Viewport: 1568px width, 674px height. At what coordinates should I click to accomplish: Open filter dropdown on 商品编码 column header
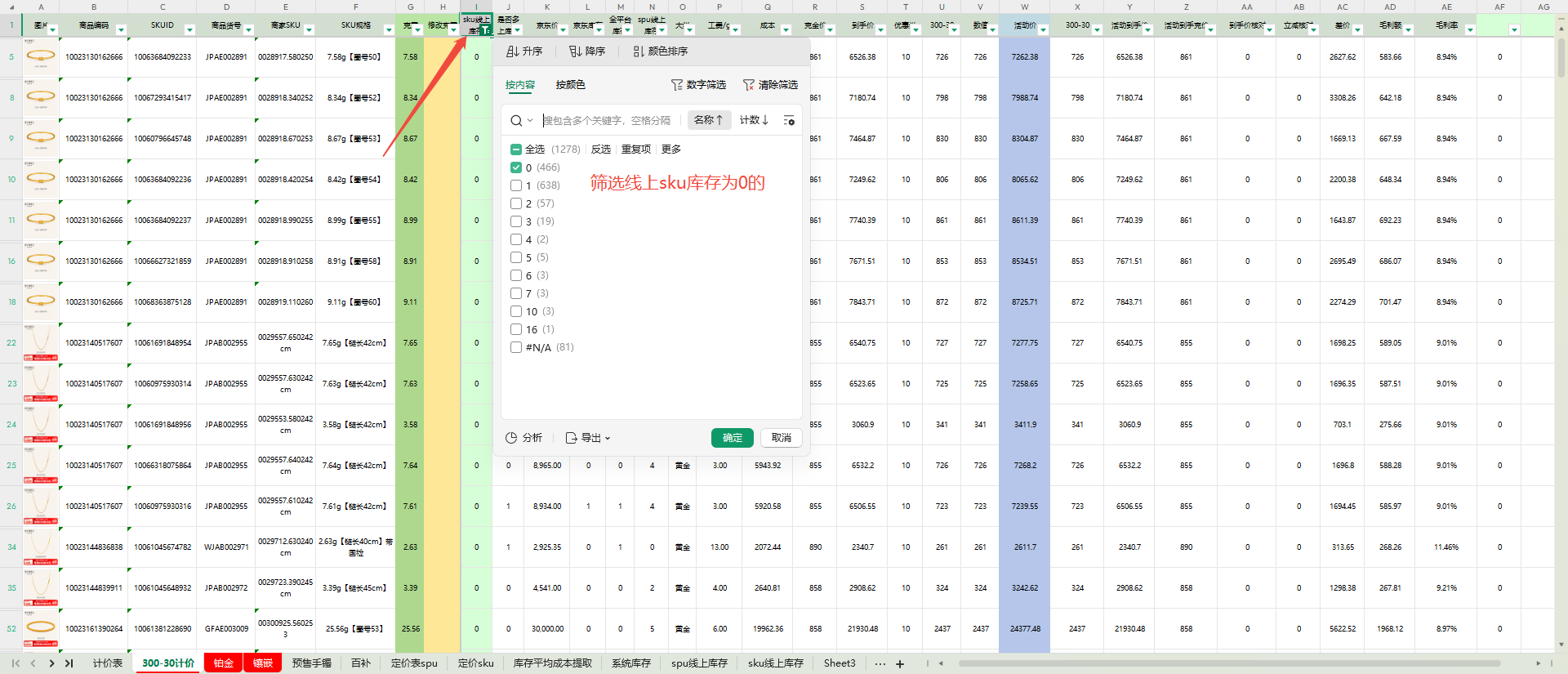pos(121,30)
